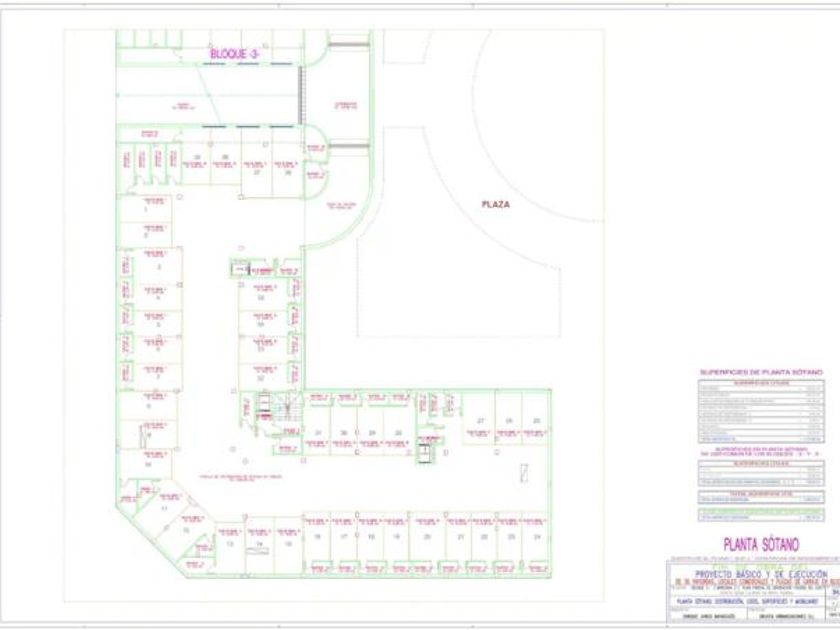
Task: Select SUPERFICIES DE PLANTA SÓTANO heading
Action: (761, 372)
